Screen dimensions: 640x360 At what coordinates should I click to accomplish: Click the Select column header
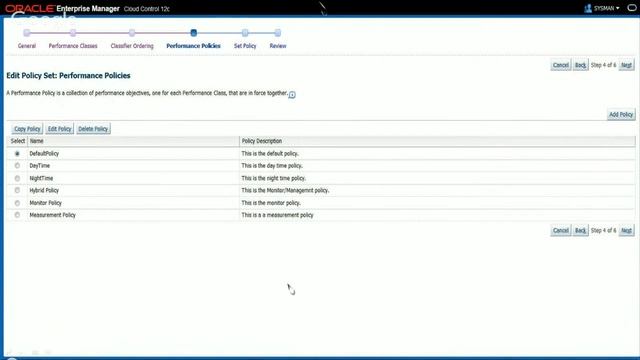[18, 141]
